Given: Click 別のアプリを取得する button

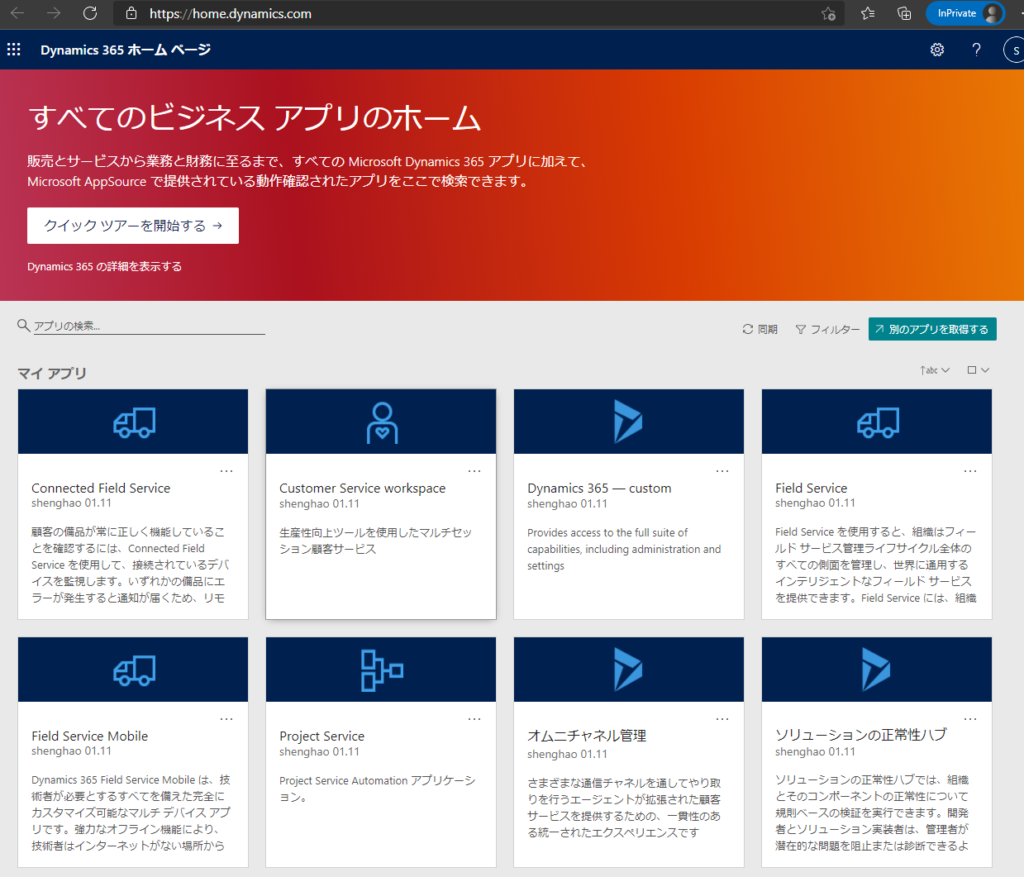Looking at the screenshot, I should (x=933, y=329).
